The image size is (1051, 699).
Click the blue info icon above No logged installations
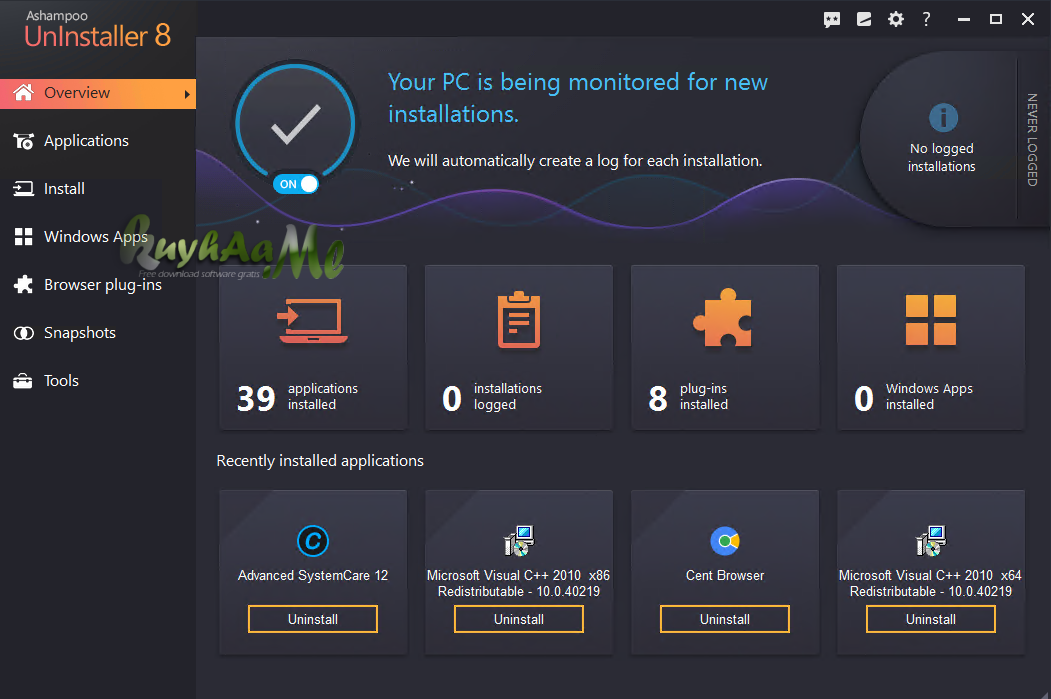943,118
